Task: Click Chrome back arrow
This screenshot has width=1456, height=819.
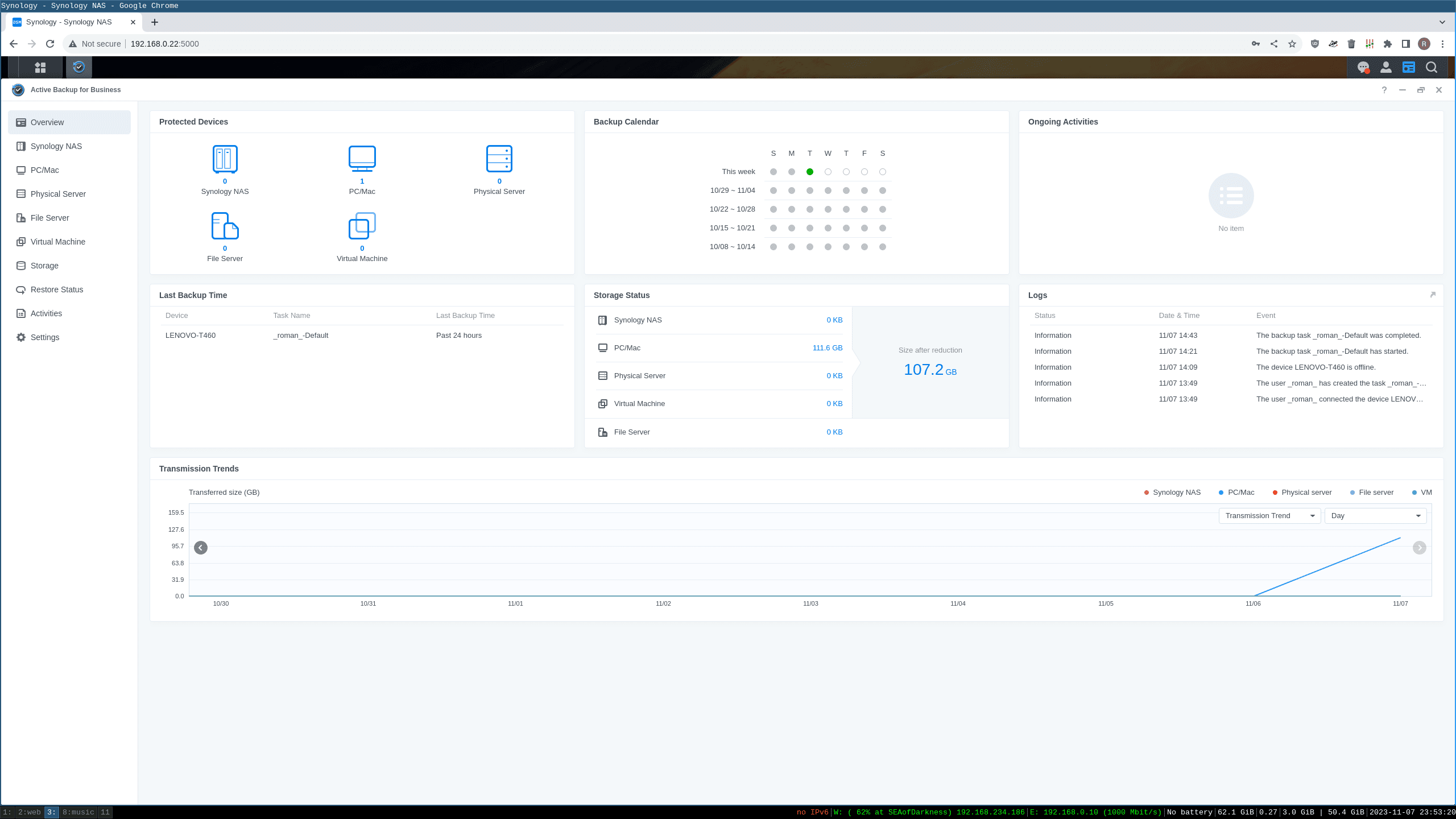Action: point(14,44)
